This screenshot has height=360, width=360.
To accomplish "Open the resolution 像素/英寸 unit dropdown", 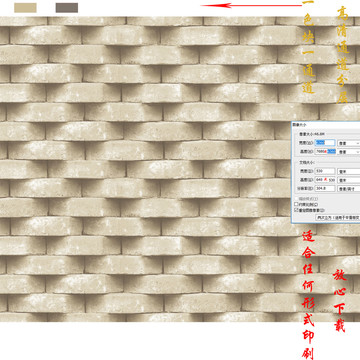I will point(349,189).
